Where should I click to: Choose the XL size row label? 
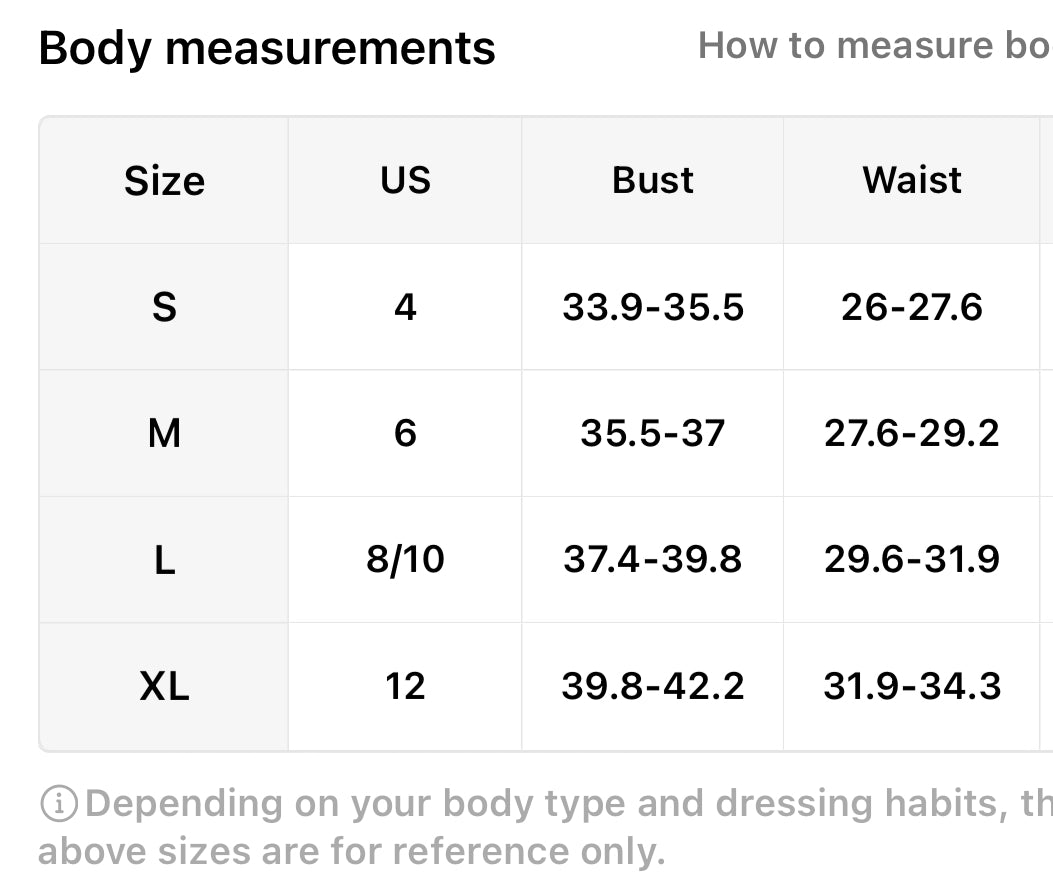[x=165, y=686]
